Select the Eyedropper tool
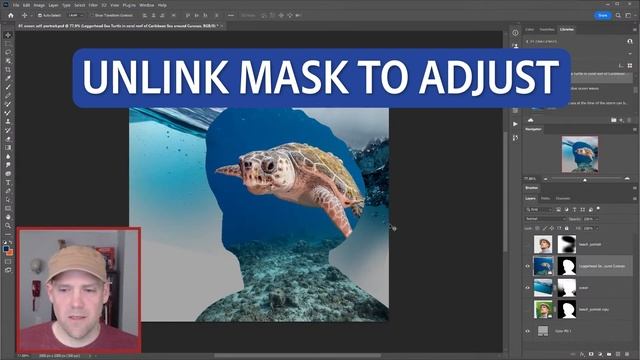Image resolution: width=640 pixels, height=360 pixels. click(8, 78)
